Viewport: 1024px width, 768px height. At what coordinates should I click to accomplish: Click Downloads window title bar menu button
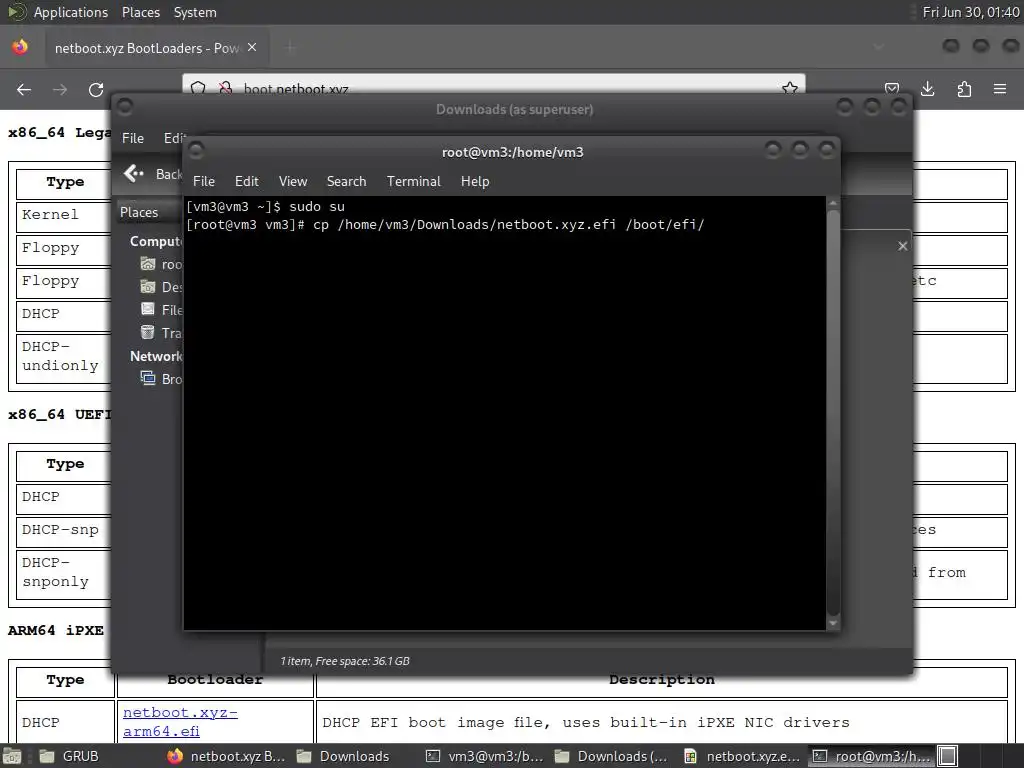(x=125, y=106)
